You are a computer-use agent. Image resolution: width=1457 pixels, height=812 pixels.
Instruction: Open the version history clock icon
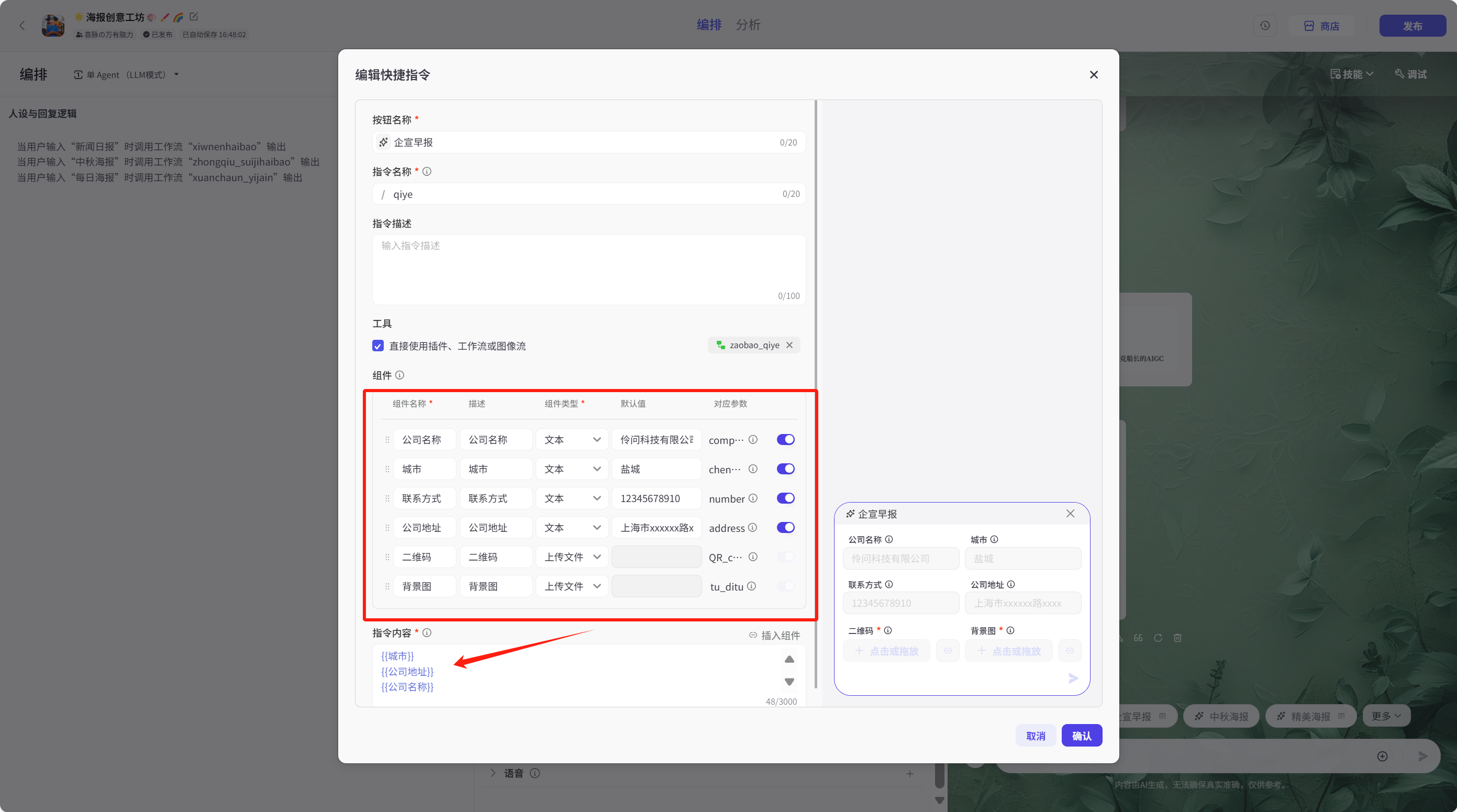(1265, 26)
